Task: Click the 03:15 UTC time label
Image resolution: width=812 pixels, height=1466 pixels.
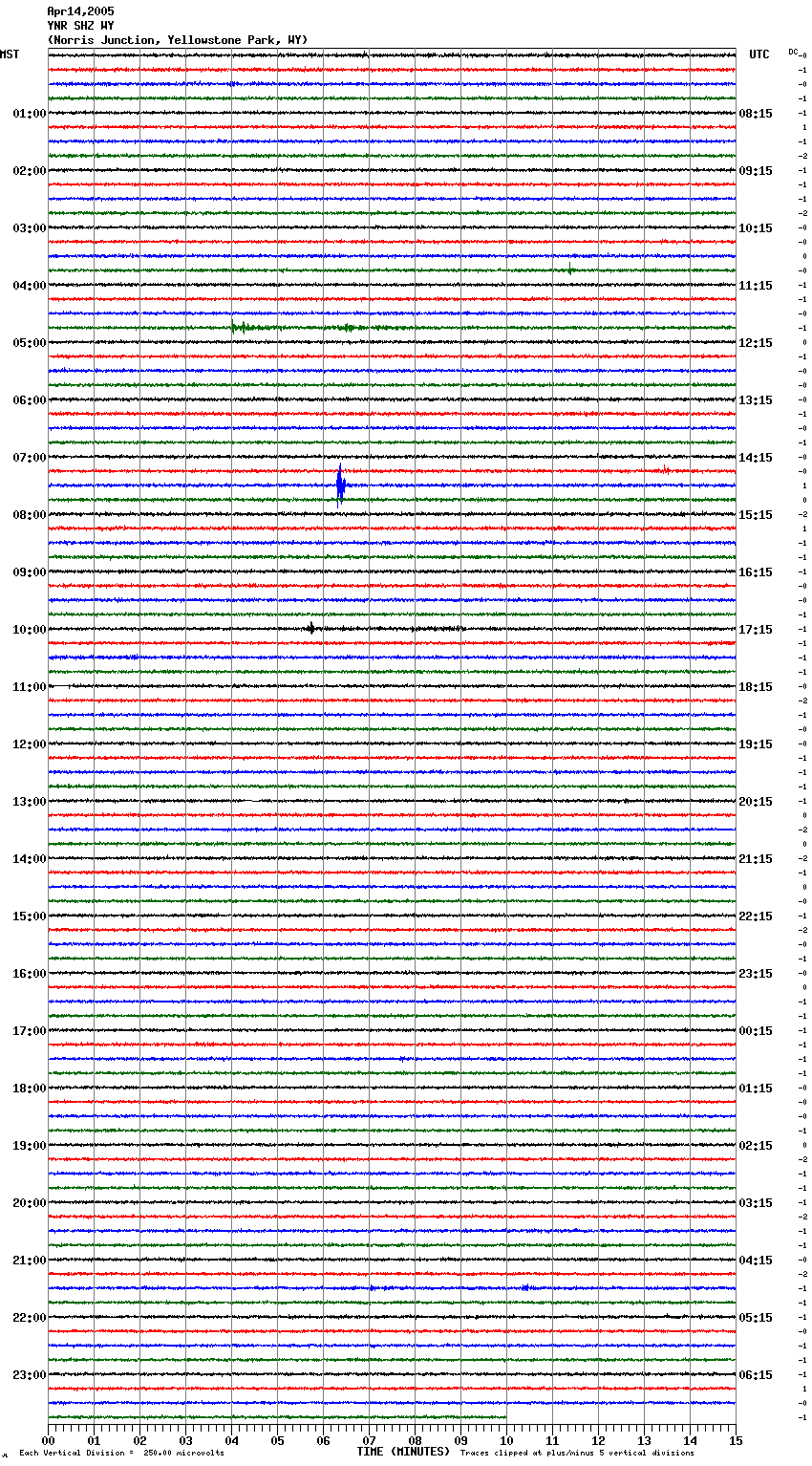Action: 756,1203
